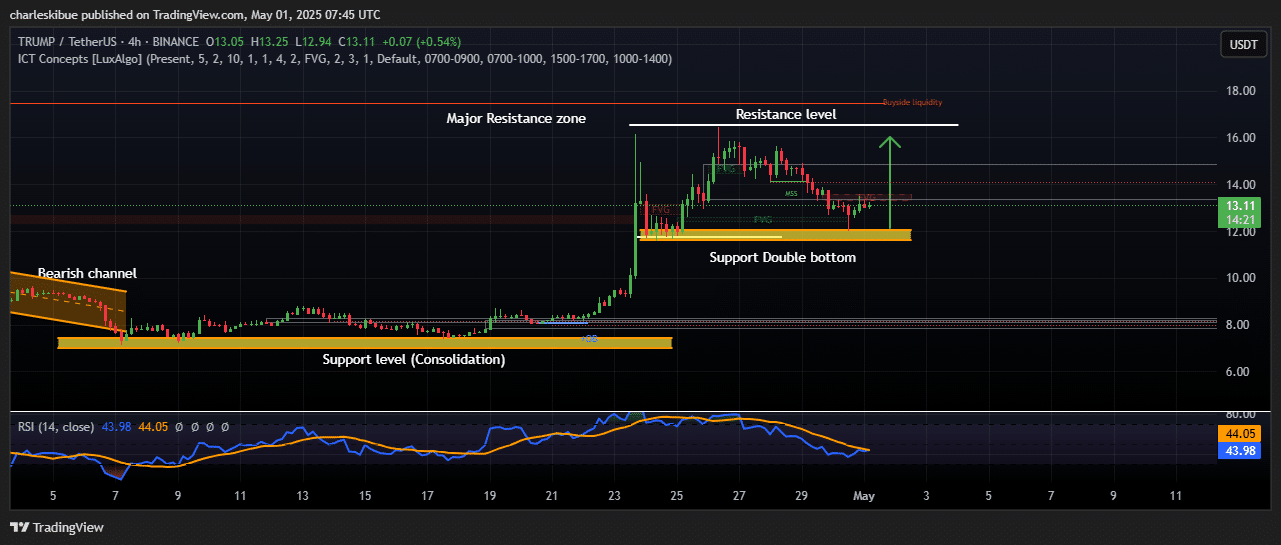Select the yellow double bottom support zone
This screenshot has height=545, width=1281.
click(775, 235)
